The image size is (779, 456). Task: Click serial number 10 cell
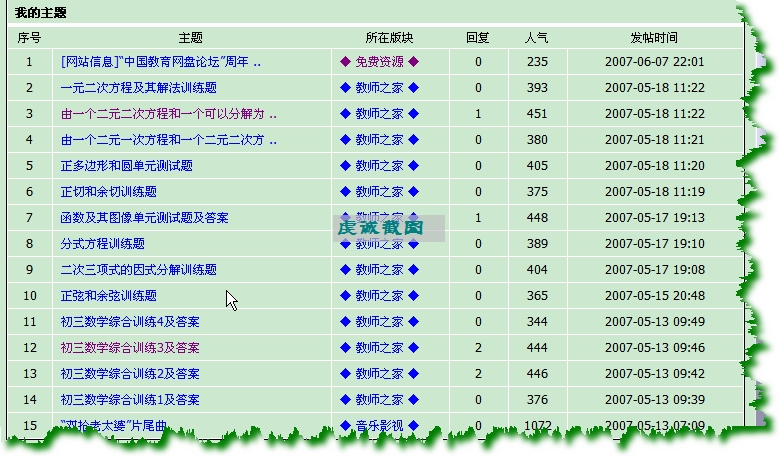(30, 296)
